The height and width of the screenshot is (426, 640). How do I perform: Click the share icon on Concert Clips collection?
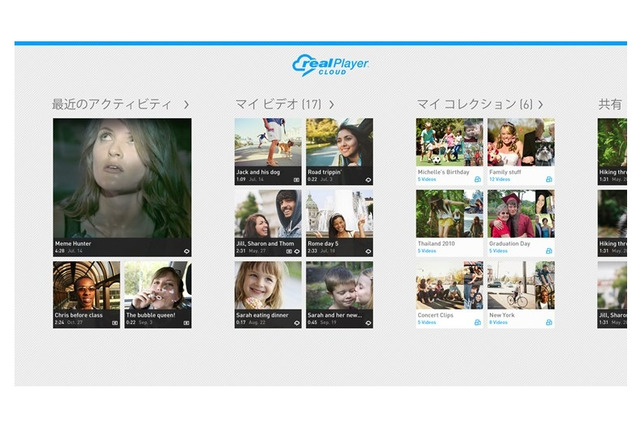coord(478,322)
